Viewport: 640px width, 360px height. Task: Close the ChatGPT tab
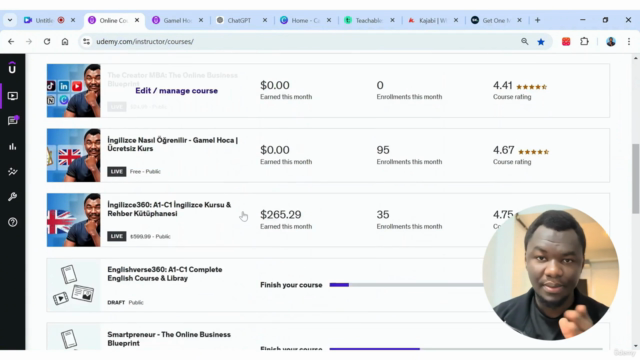(265, 20)
